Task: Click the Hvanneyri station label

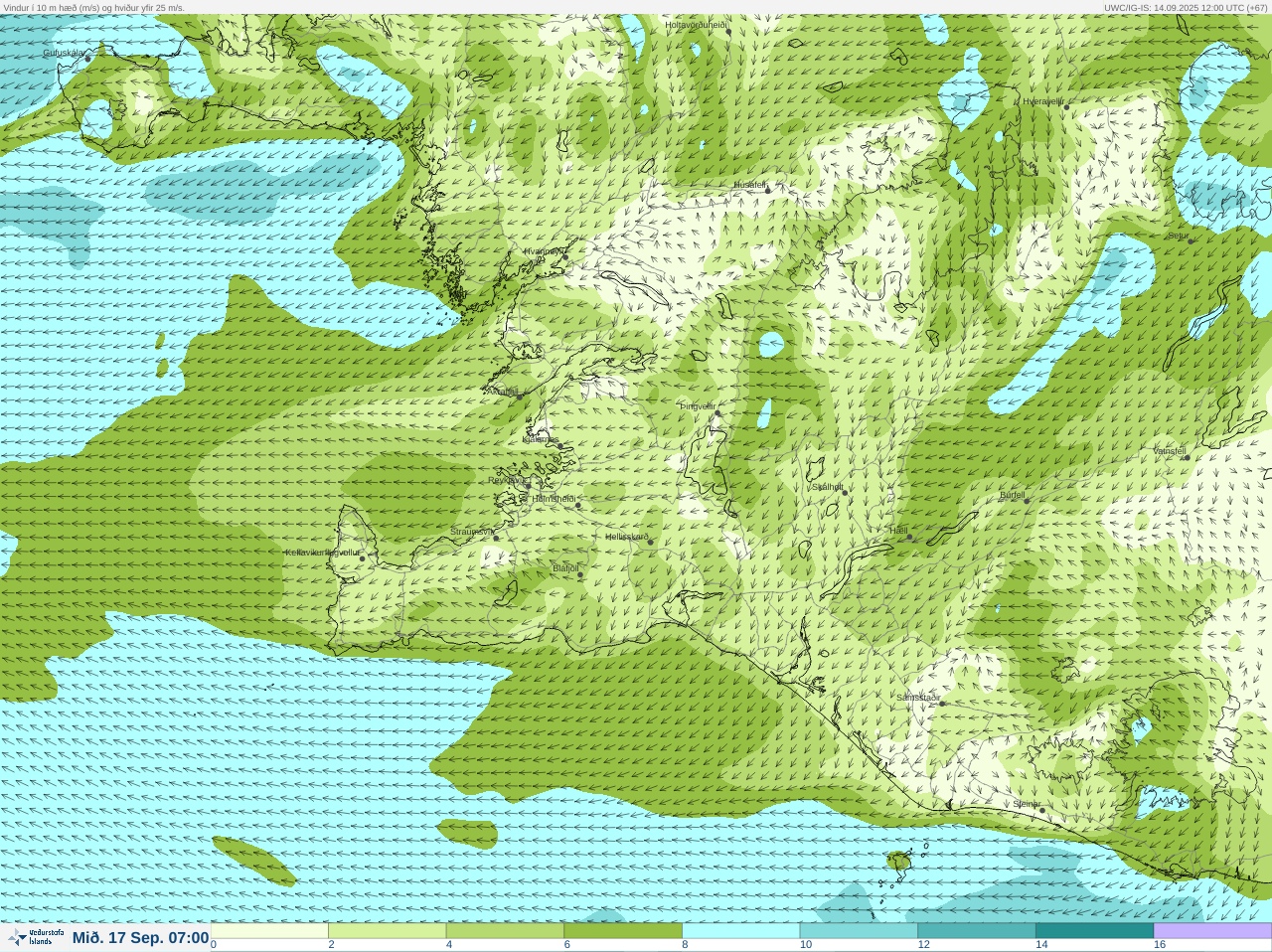Action: pos(544,251)
